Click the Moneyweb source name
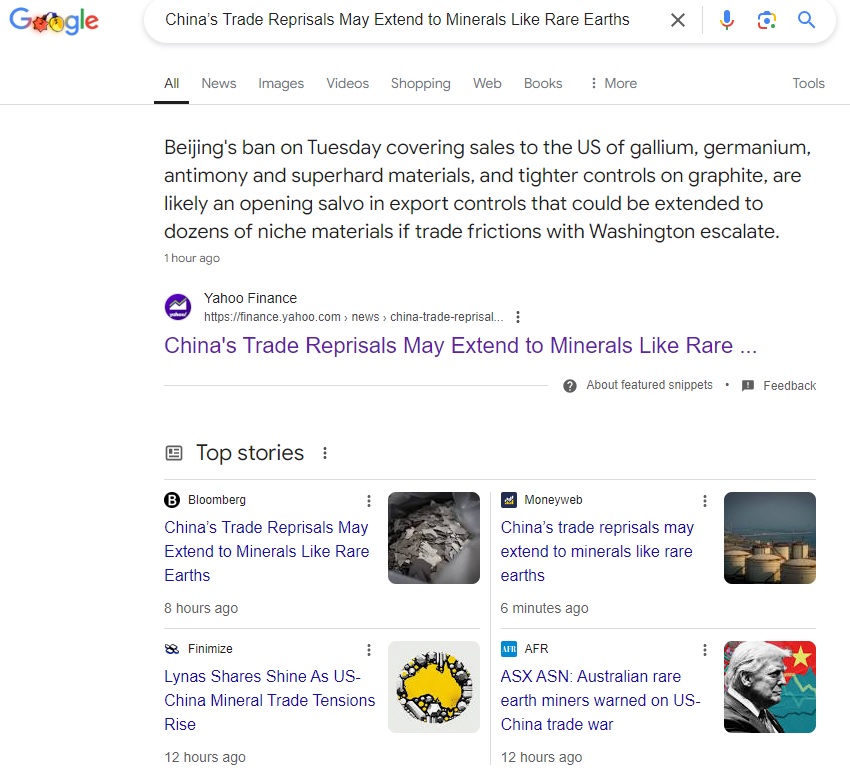Screen dimensions: 850x774 click(553, 500)
